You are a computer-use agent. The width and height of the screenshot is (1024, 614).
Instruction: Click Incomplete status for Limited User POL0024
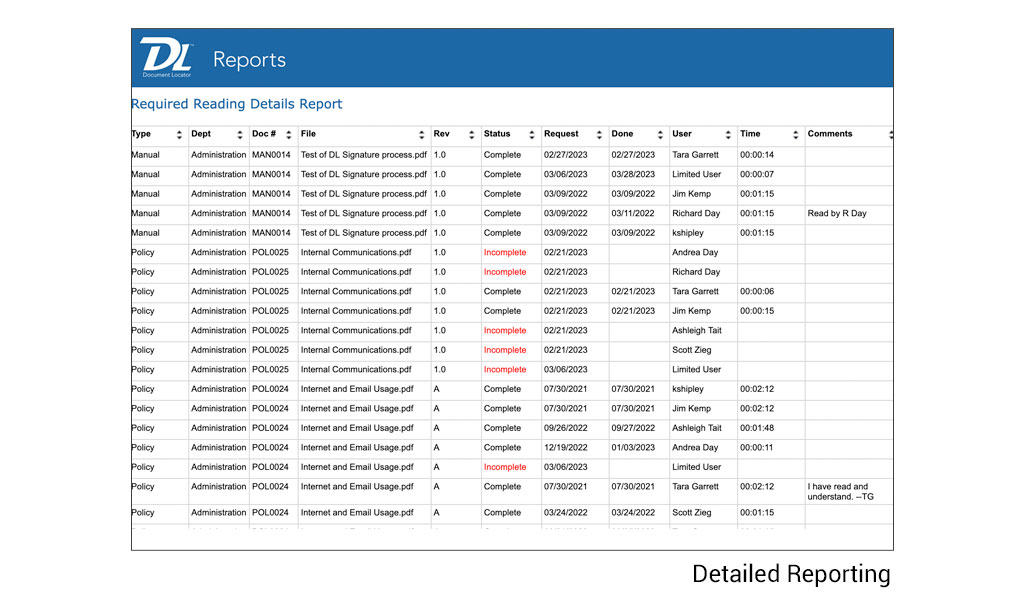click(x=505, y=467)
